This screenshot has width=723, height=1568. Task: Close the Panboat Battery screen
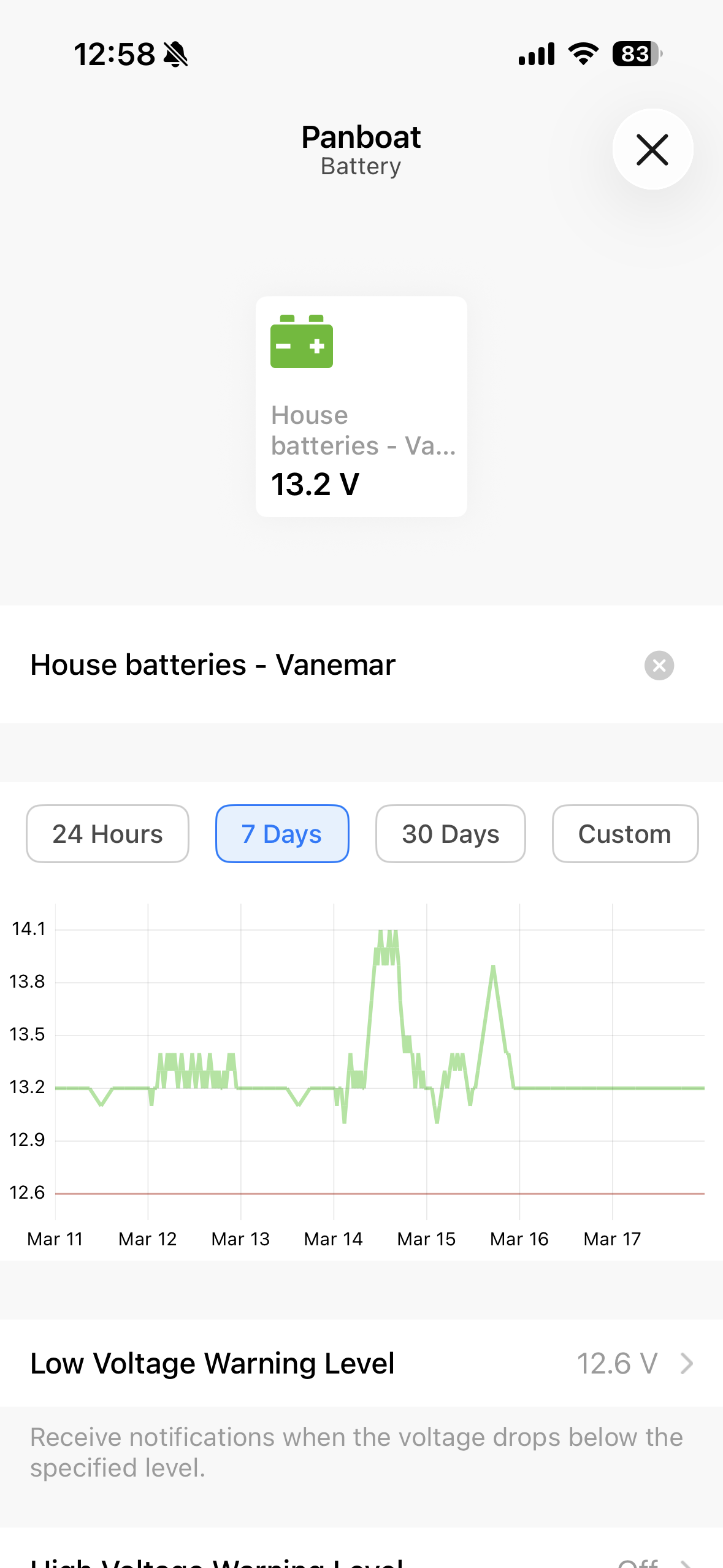click(652, 150)
